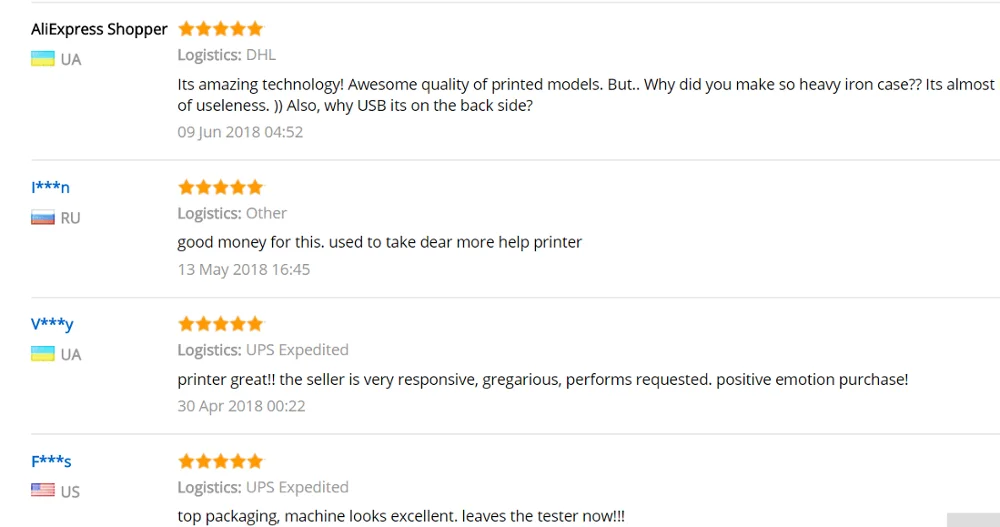Open reviewer F***s's profile name

[51, 461]
